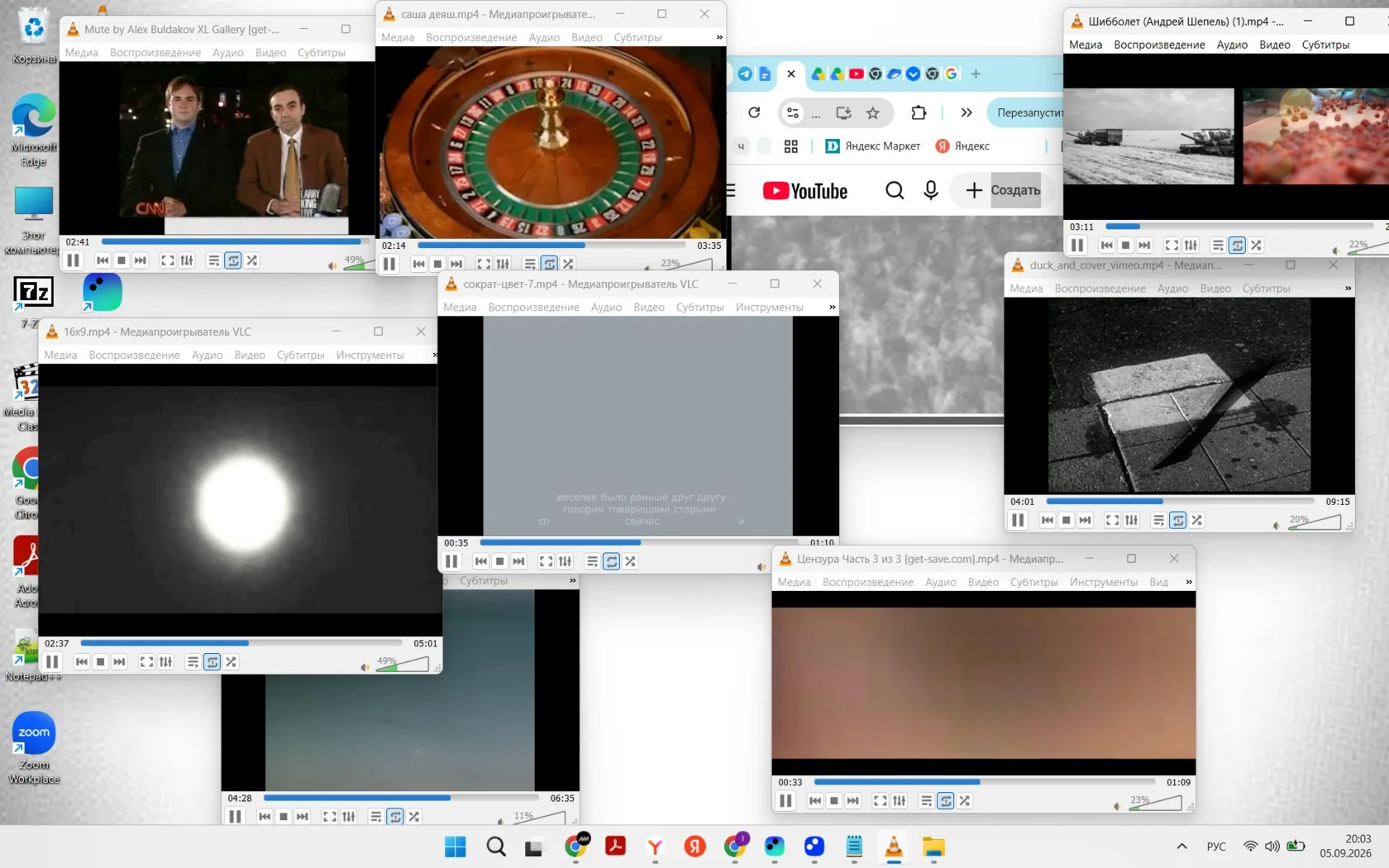Open the browser extensions puzzle icon

919,112
